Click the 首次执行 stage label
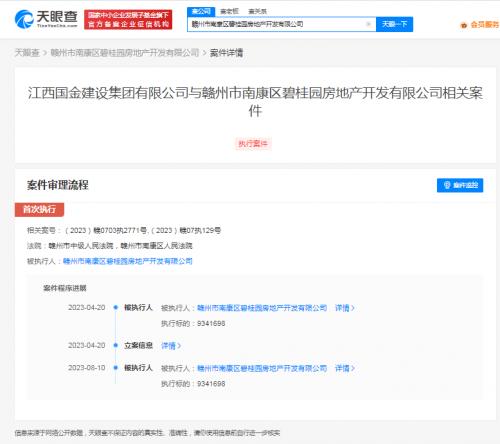Image resolution: width=500 pixels, height=444 pixels. 39,209
